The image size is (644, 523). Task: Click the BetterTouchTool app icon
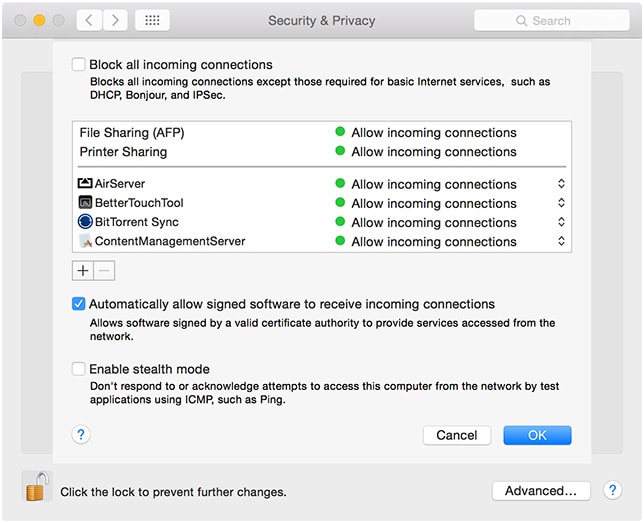click(85, 203)
